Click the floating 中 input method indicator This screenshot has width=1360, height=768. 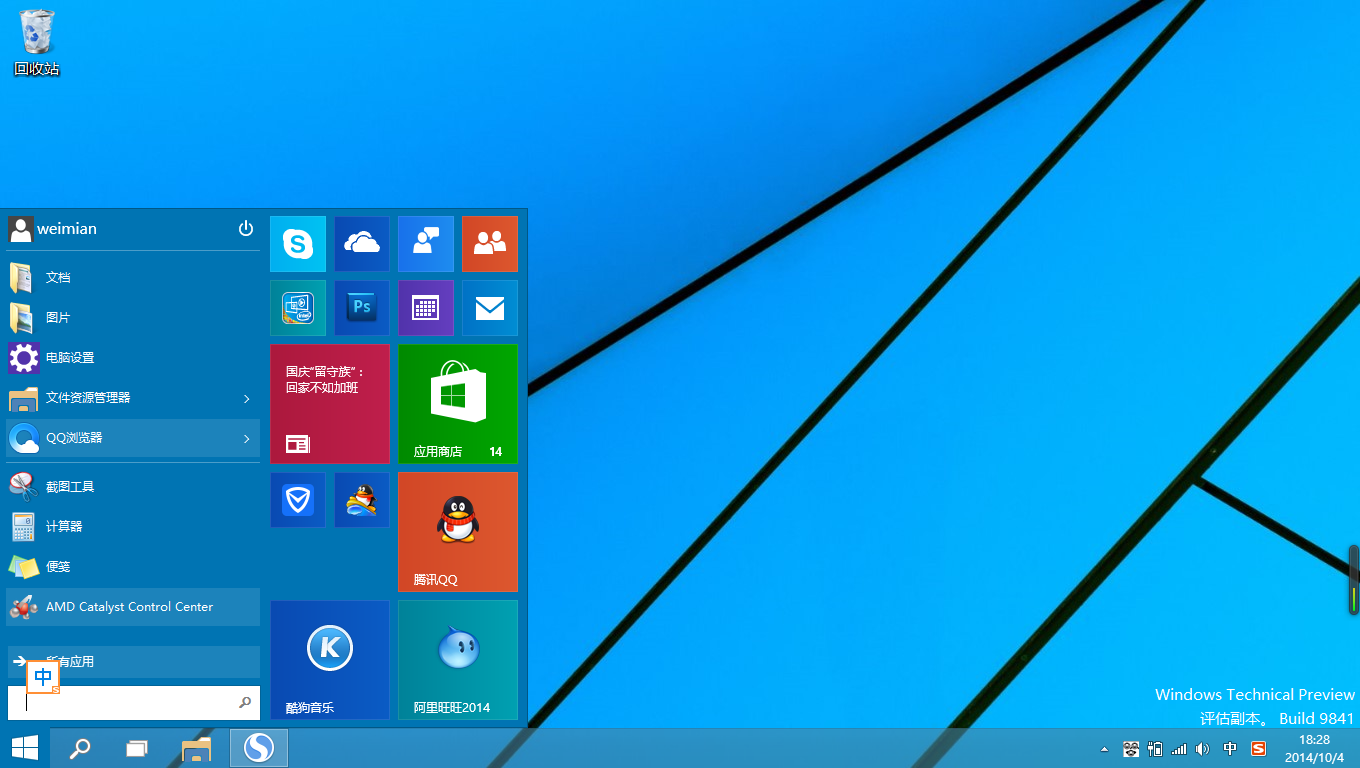pos(43,677)
